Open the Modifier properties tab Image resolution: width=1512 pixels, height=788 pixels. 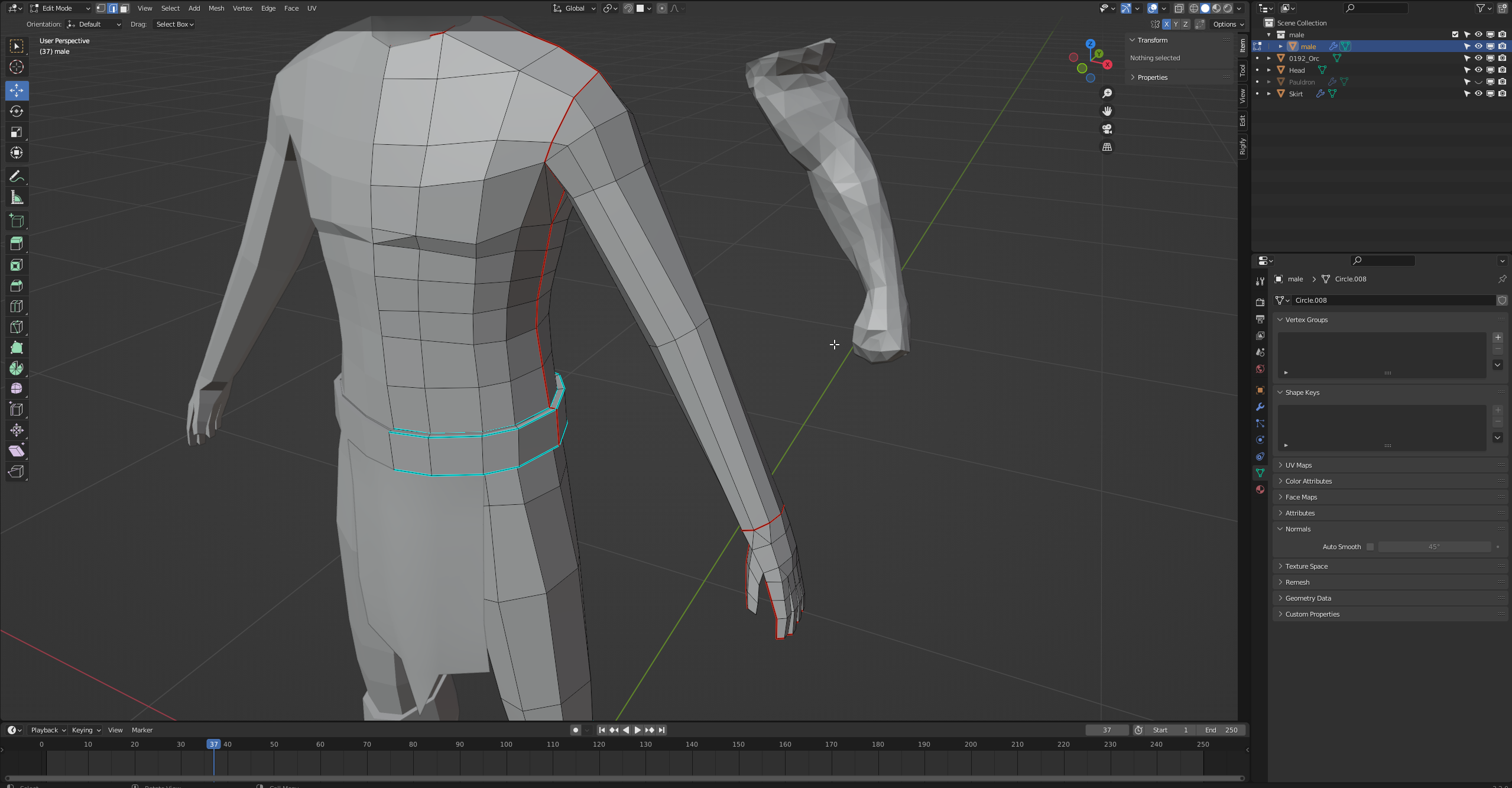pyautogui.click(x=1260, y=407)
